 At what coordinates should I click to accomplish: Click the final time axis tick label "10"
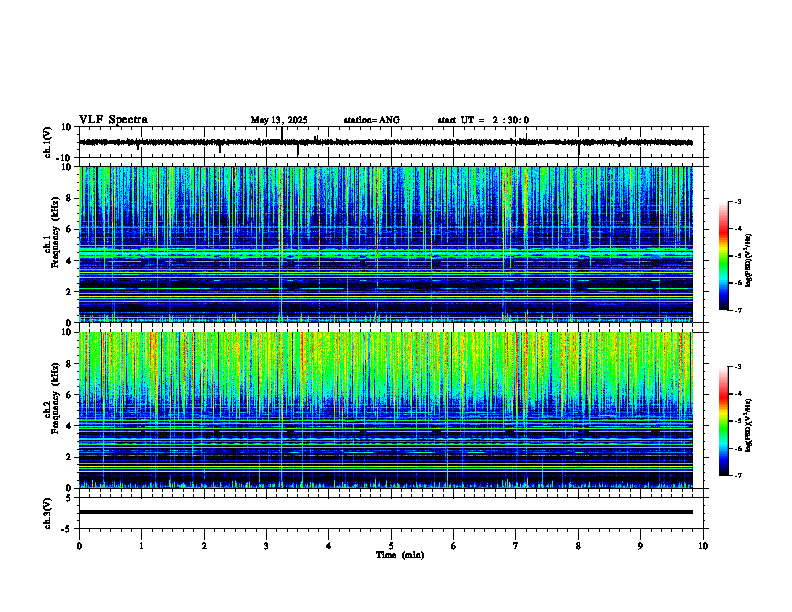[703, 546]
